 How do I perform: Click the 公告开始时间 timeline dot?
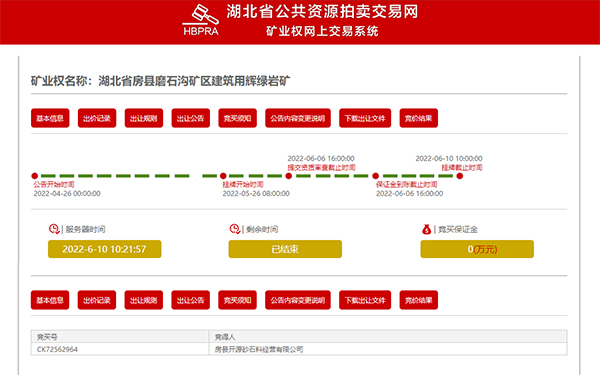click(35, 176)
